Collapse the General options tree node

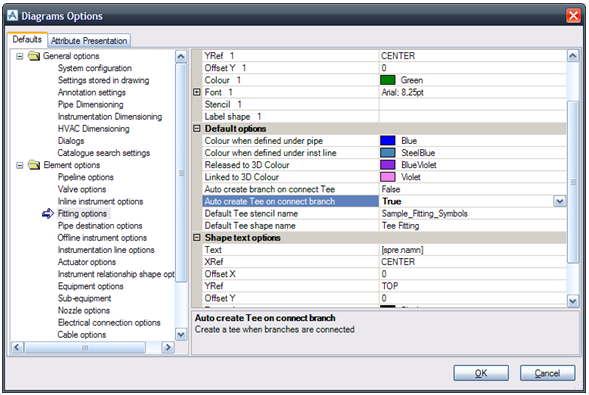coord(20,56)
